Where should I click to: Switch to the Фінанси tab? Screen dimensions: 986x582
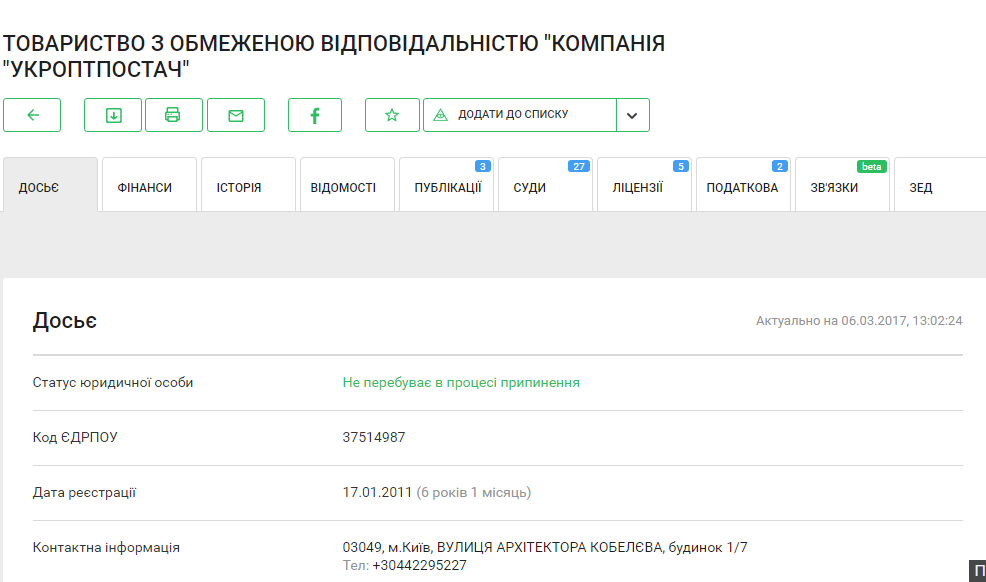click(144, 187)
